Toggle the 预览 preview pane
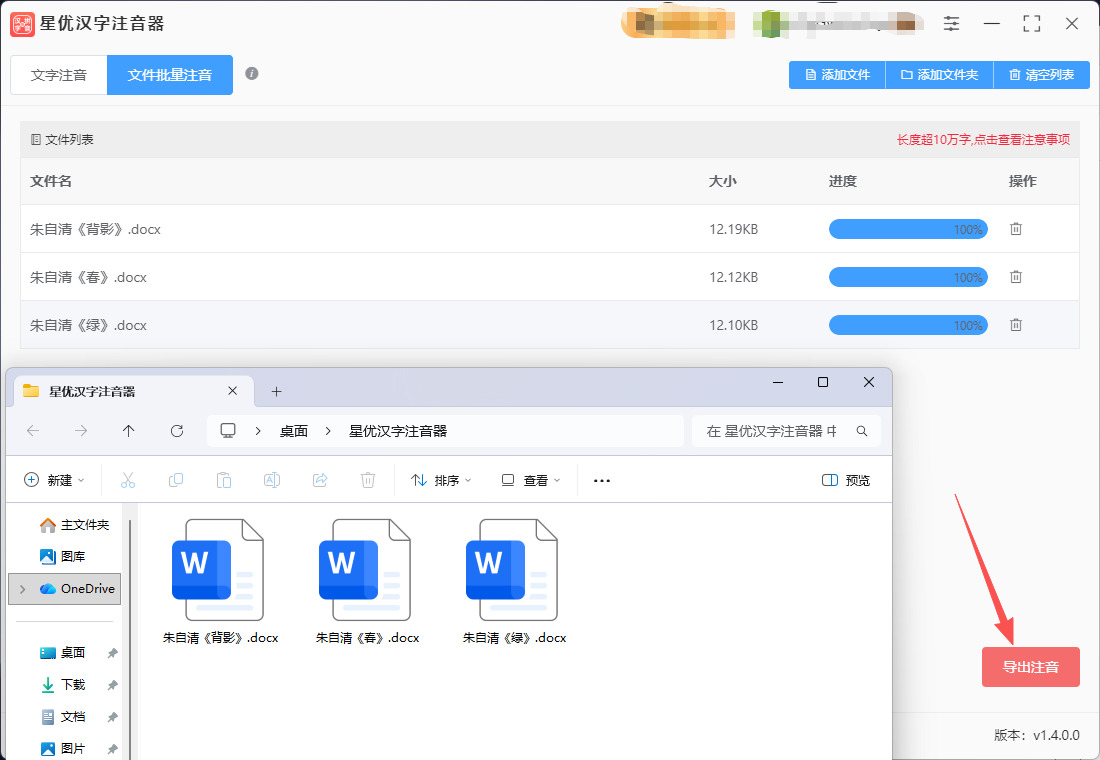The height and width of the screenshot is (760, 1100). pos(845,480)
